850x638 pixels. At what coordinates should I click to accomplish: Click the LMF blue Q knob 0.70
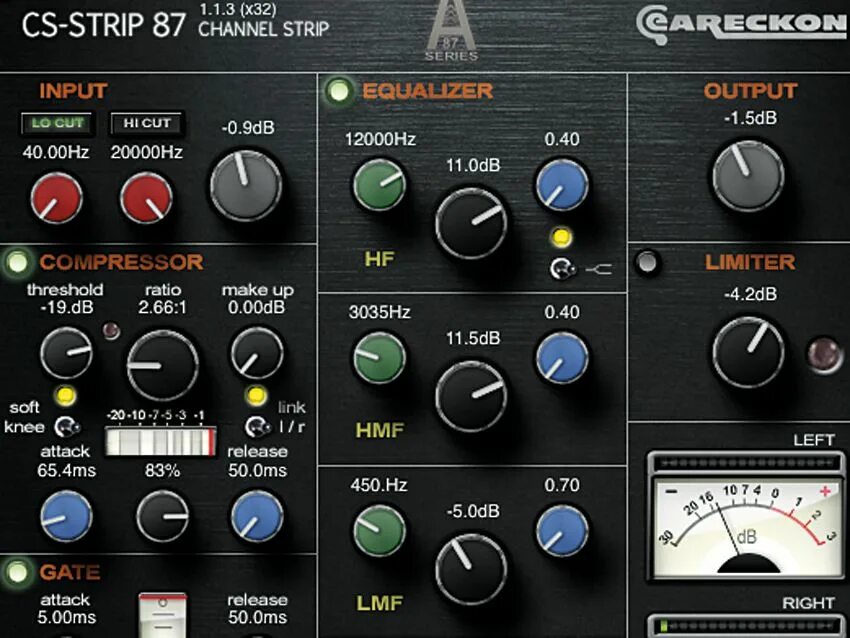tap(562, 531)
